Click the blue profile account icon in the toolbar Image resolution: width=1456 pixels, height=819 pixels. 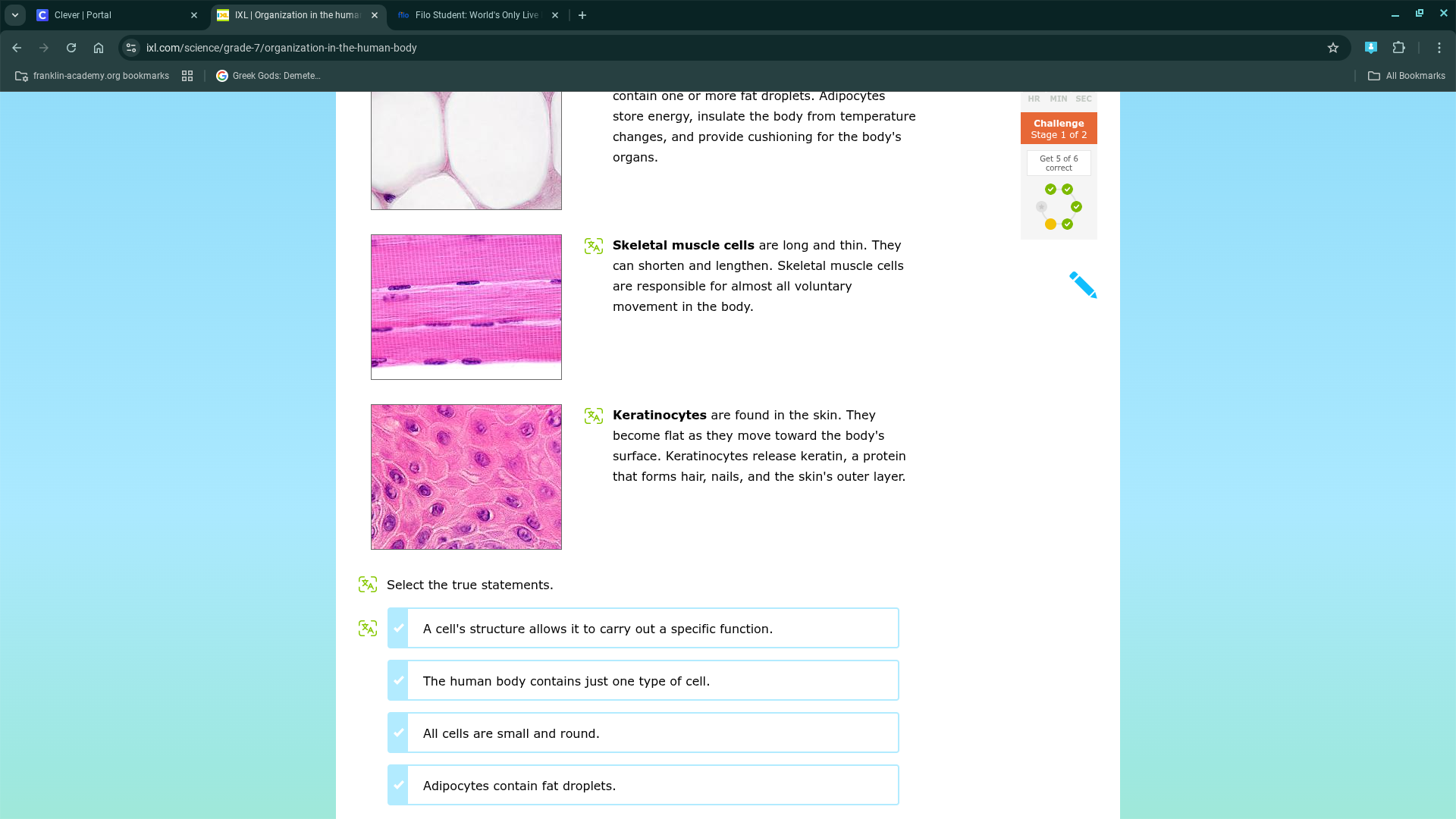[1371, 47]
